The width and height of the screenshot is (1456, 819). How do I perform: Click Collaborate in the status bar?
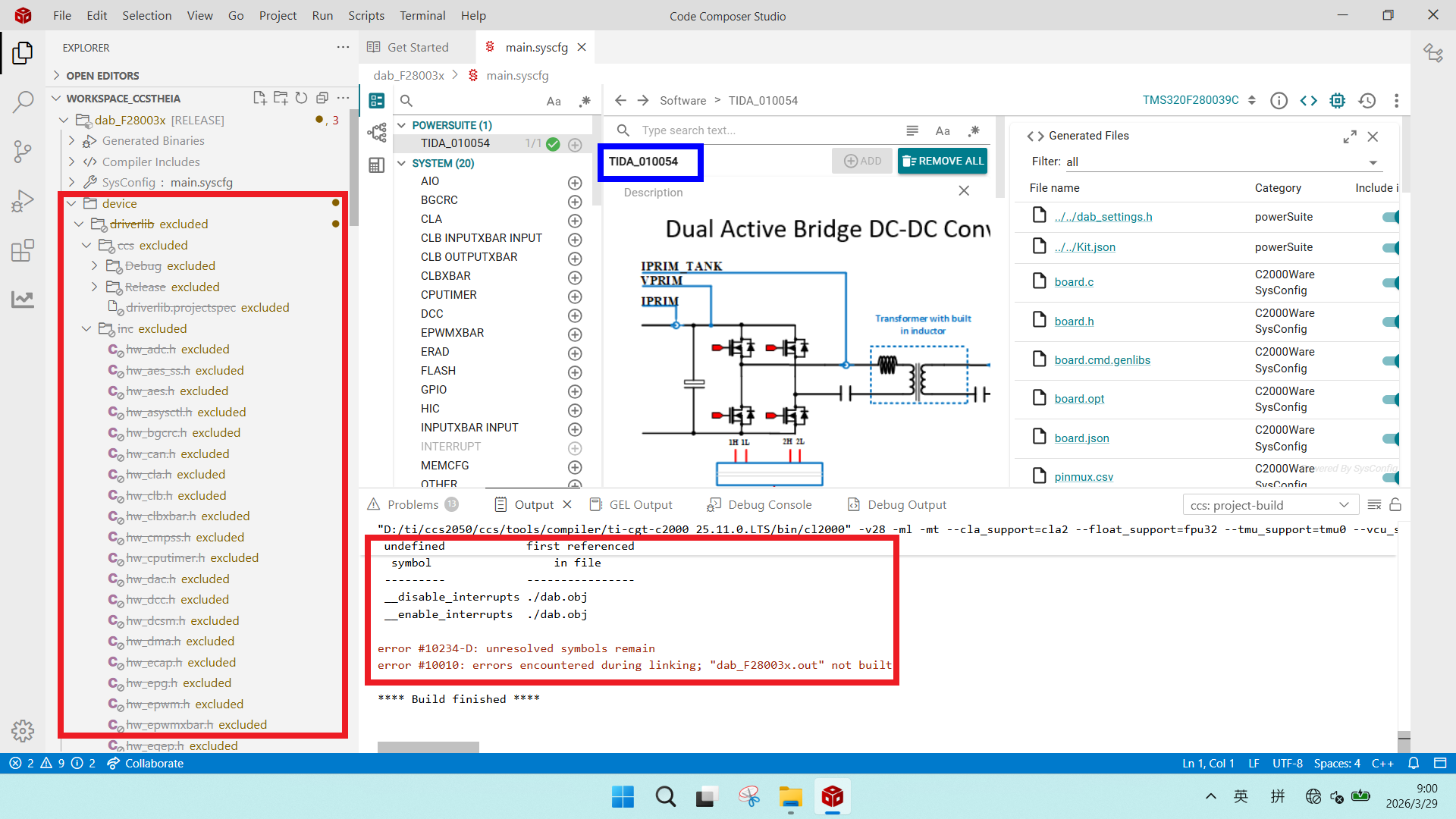pos(145,764)
